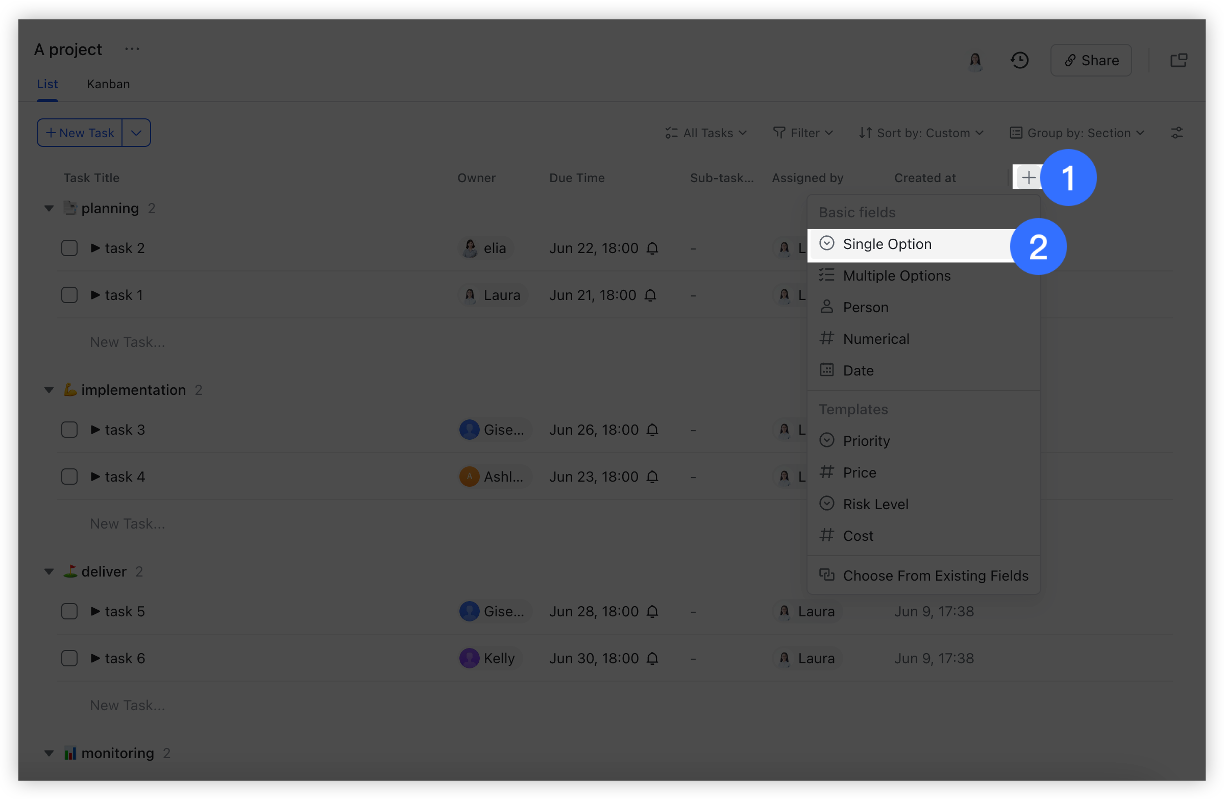Check the checkbox for task 2
The width and height of the screenshot is (1224, 800).
tap(69, 247)
